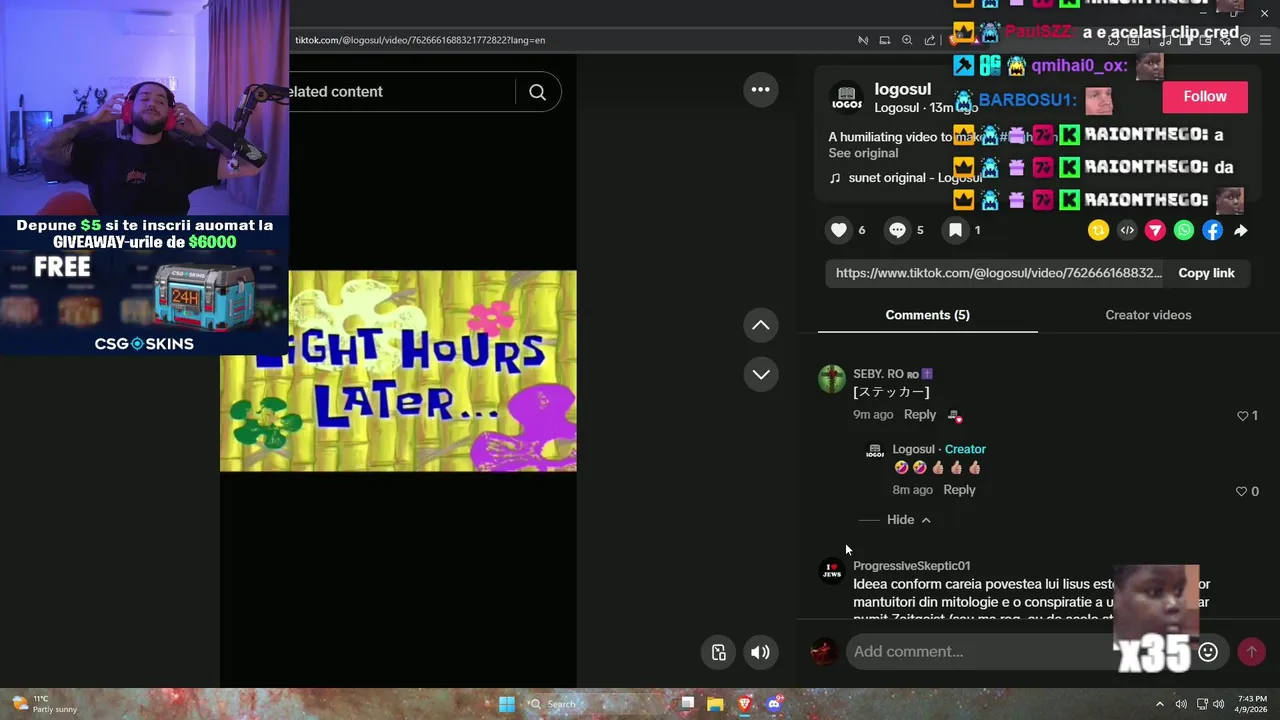Switch to the Comments (5) tab

pos(927,315)
